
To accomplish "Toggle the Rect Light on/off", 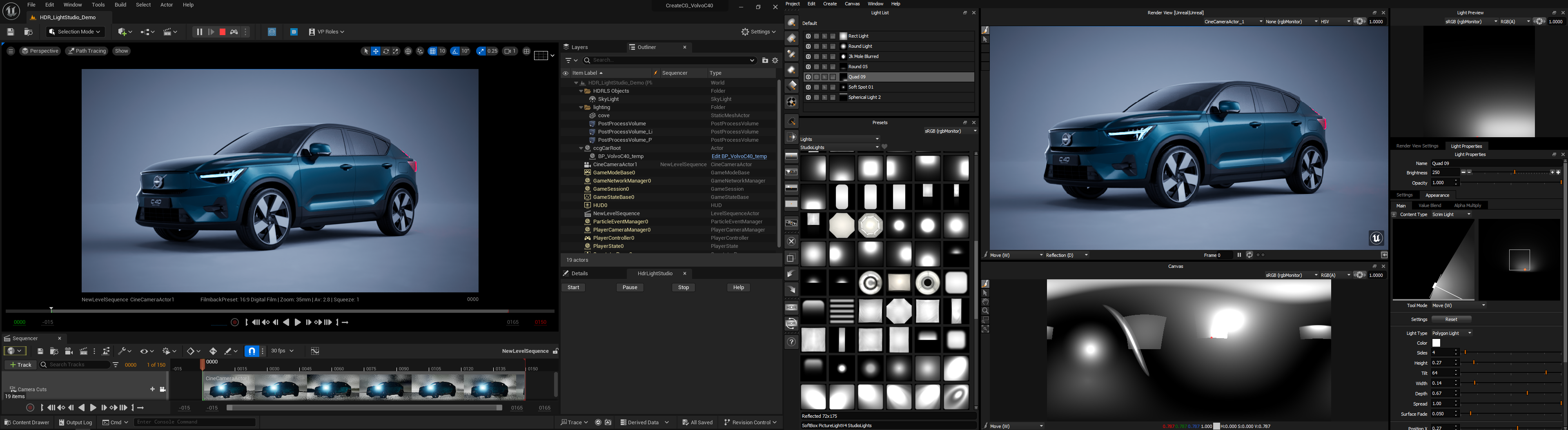I will (808, 36).
